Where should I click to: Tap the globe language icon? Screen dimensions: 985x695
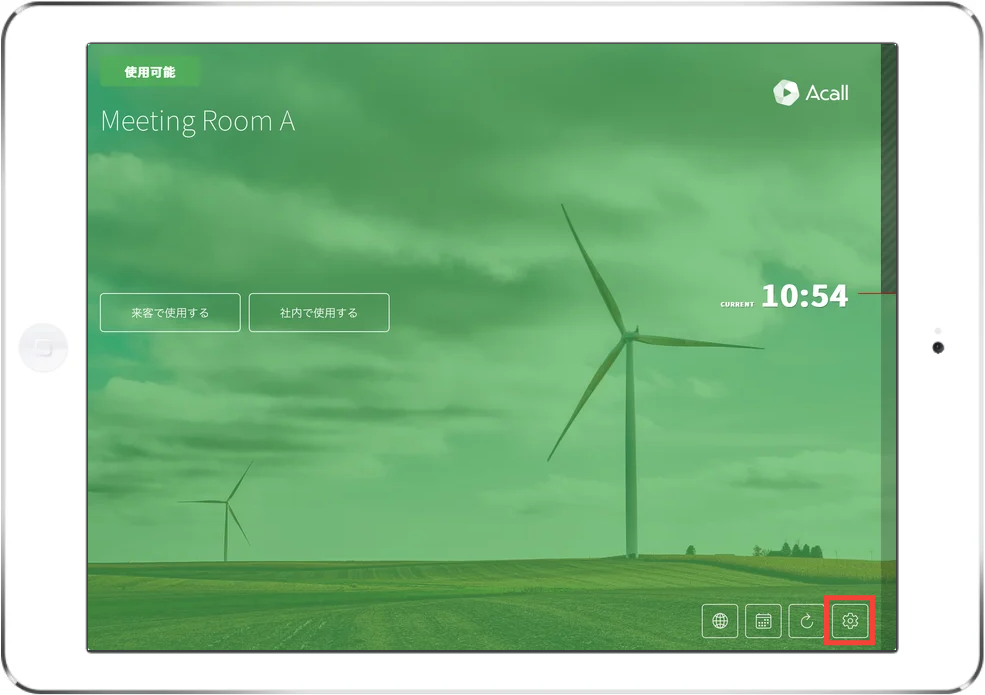720,621
